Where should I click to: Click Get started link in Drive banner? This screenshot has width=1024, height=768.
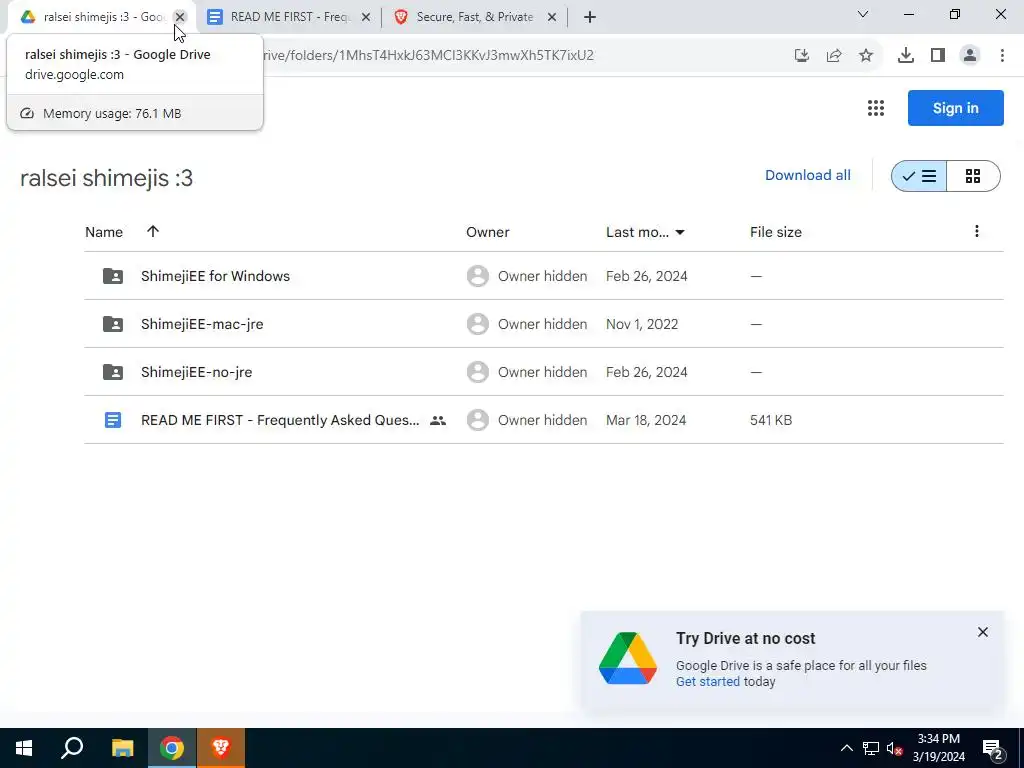tap(708, 681)
